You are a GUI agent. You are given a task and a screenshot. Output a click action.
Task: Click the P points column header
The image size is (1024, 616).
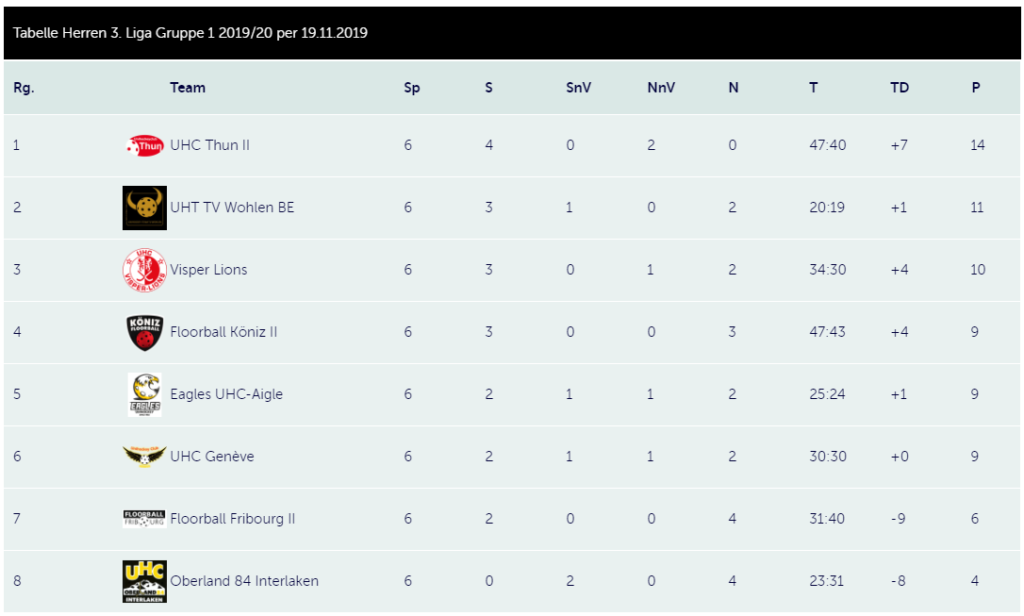click(976, 88)
